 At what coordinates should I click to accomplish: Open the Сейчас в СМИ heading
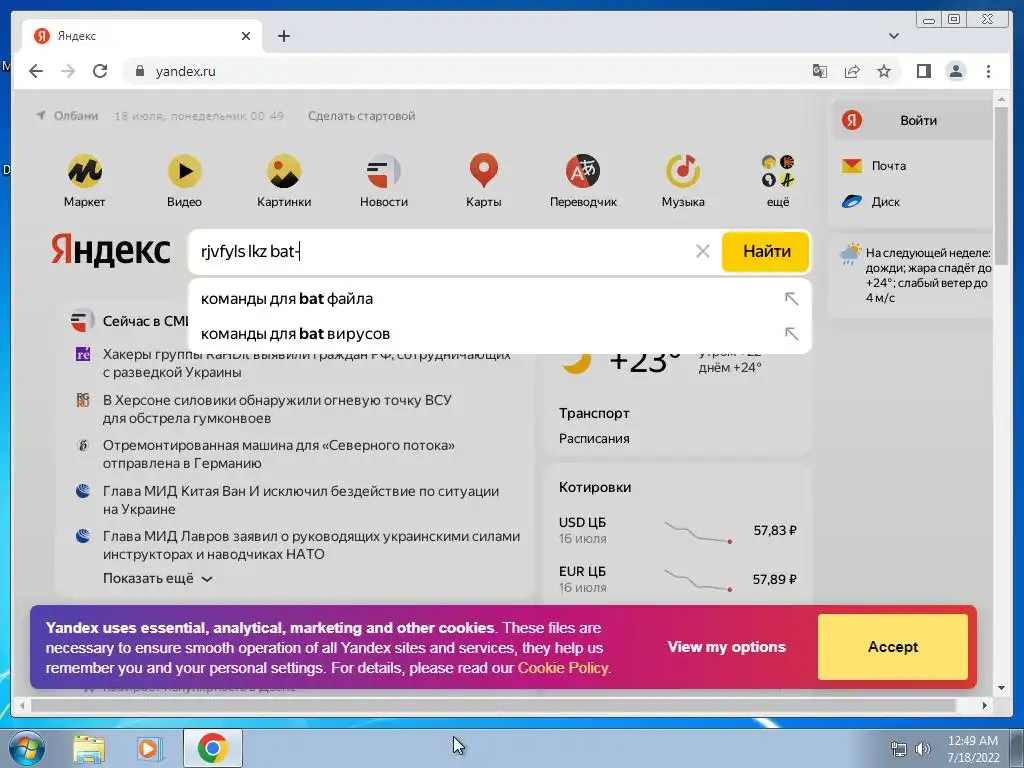click(x=145, y=321)
